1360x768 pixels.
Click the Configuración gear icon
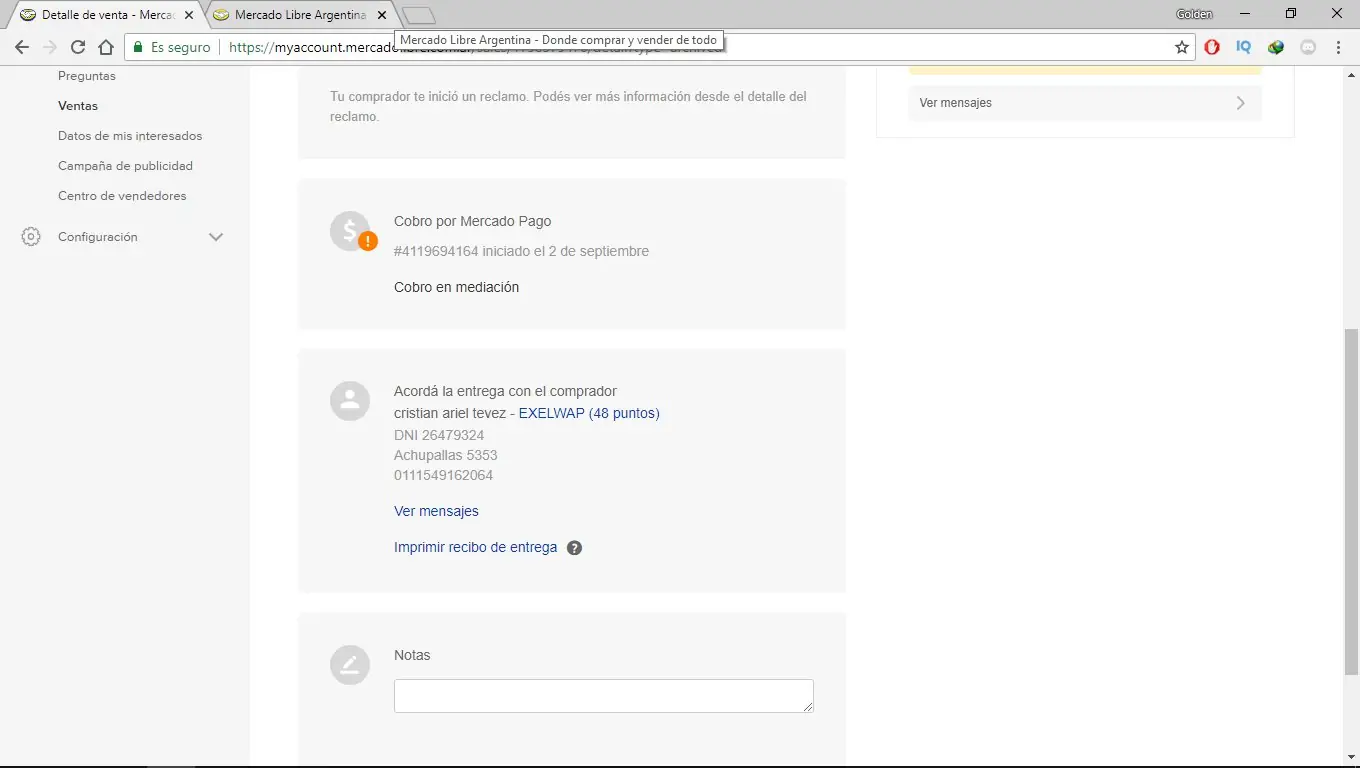tap(31, 237)
